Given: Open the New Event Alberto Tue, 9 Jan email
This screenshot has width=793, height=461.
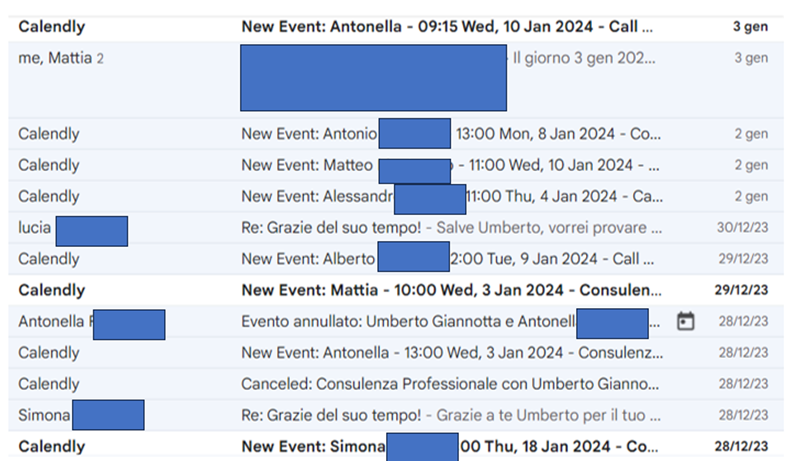Looking at the screenshot, I should click(x=450, y=259).
